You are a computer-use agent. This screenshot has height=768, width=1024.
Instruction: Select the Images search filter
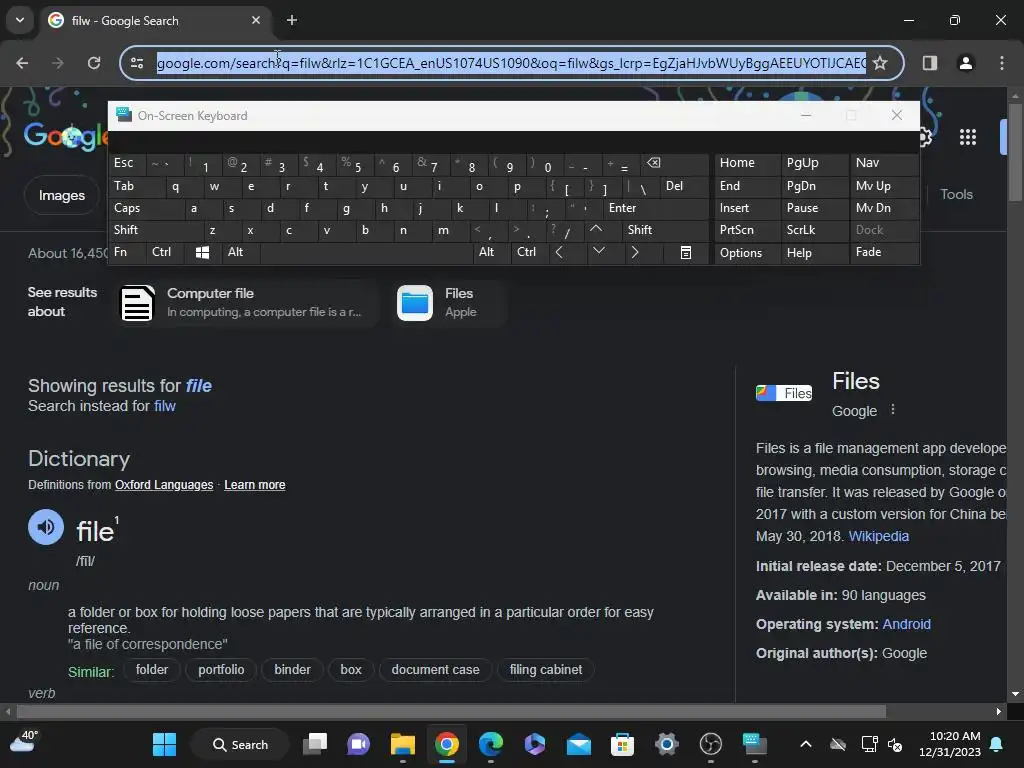click(x=61, y=195)
